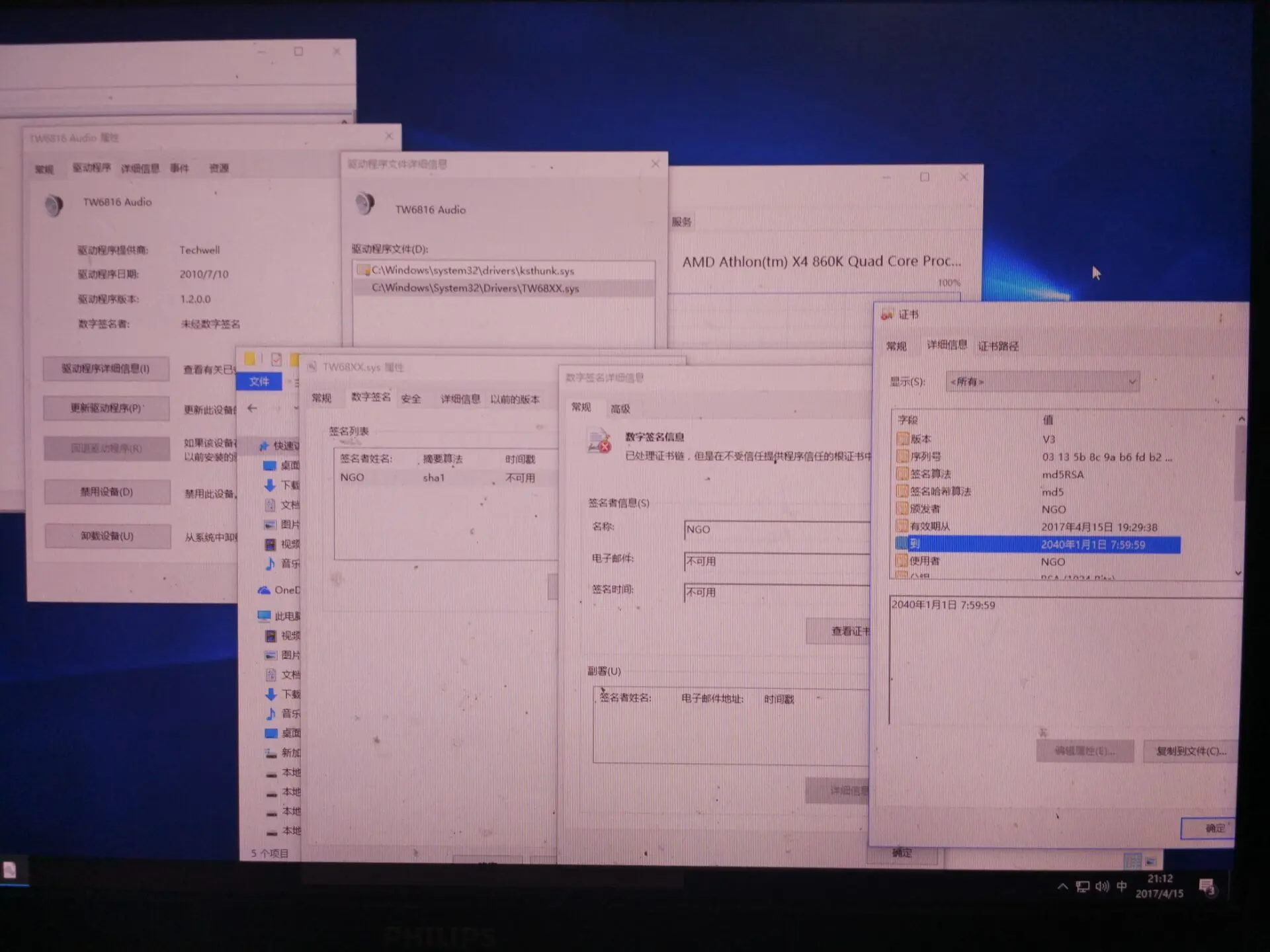Image resolution: width=1270 pixels, height=952 pixels.
Task: Click scroll-down arrow of certificate field list
Action: (x=1238, y=573)
